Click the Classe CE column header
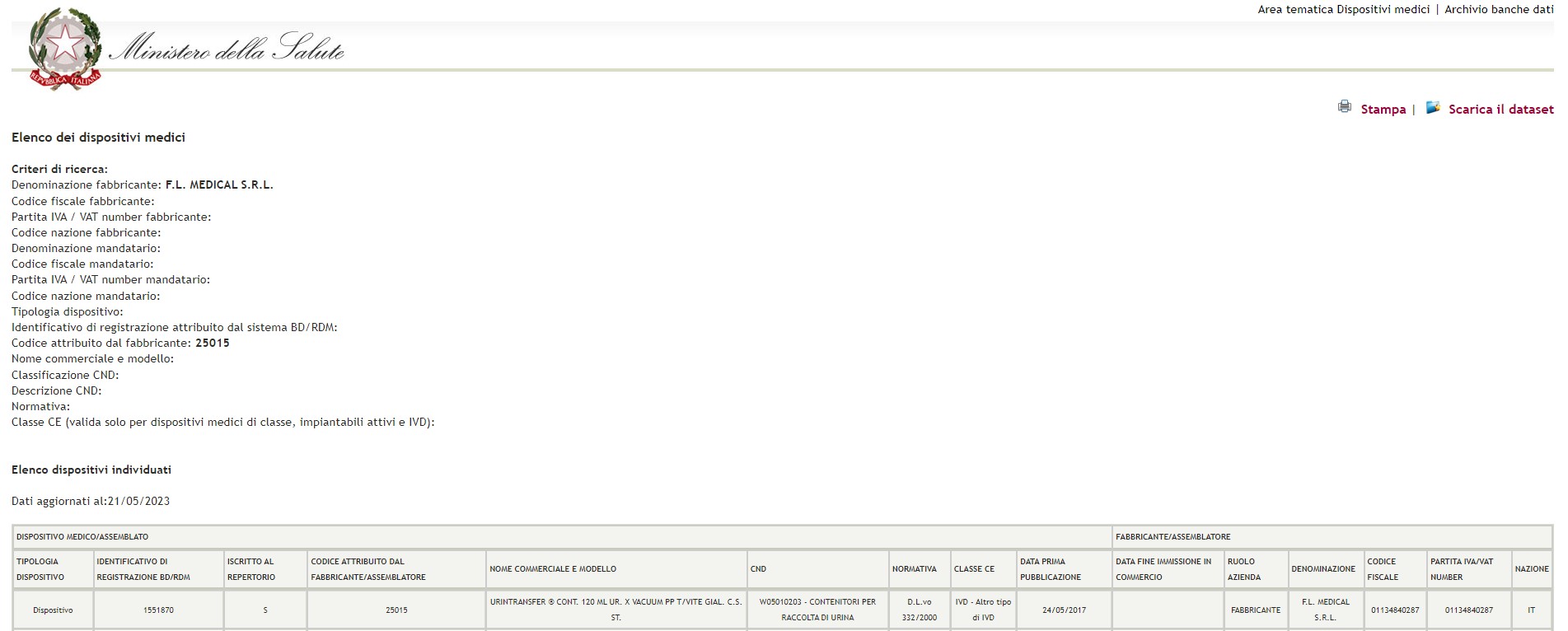 (x=974, y=569)
